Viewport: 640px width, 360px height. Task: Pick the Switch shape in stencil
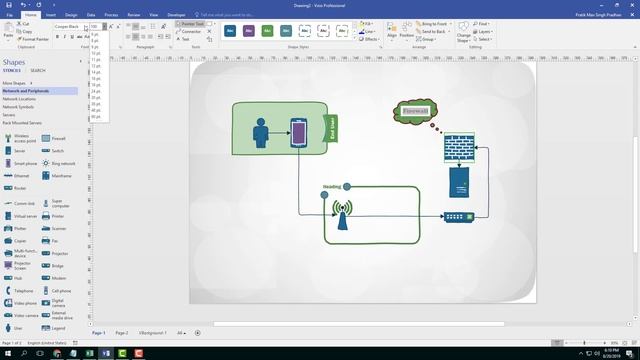[x=53, y=151]
